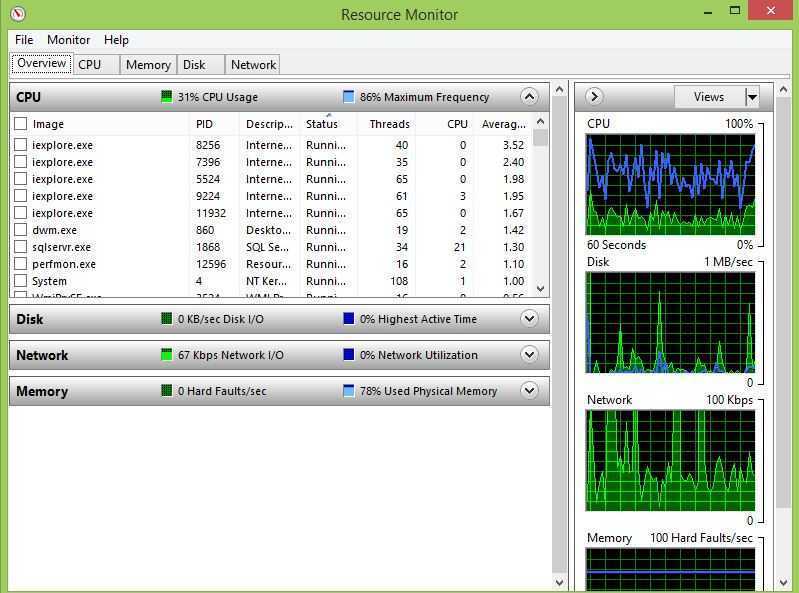
Task: Click average CPU value 3.52
Action: click(513, 145)
